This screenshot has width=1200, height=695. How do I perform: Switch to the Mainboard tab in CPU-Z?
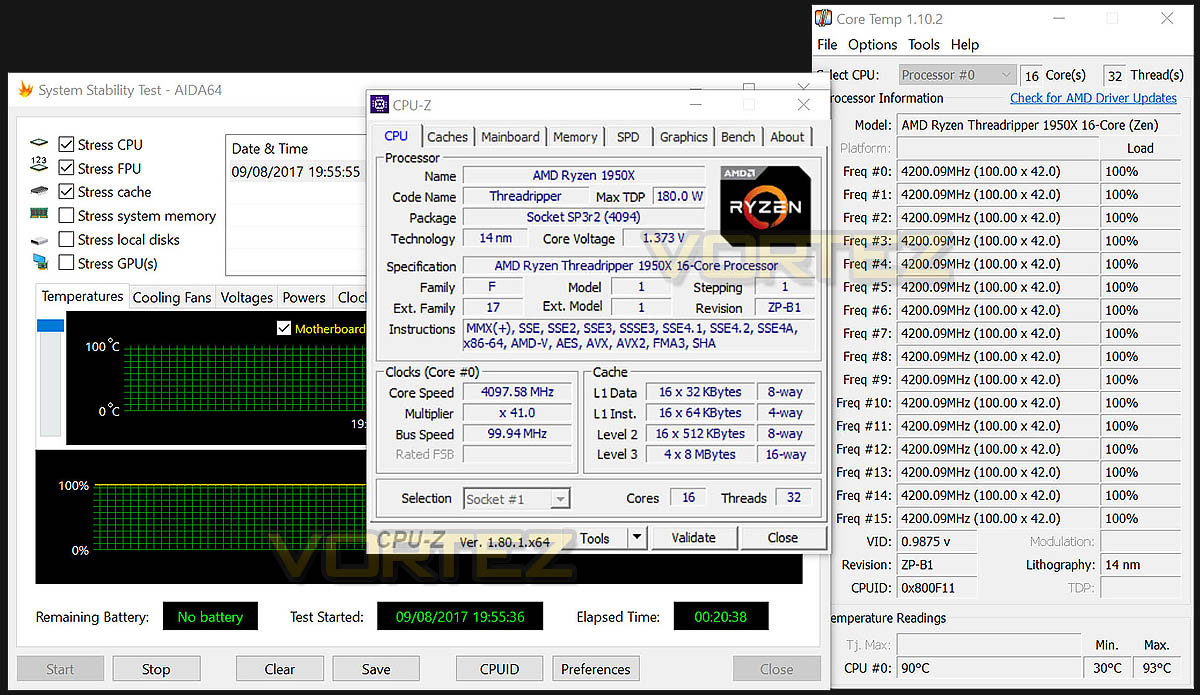click(x=510, y=137)
